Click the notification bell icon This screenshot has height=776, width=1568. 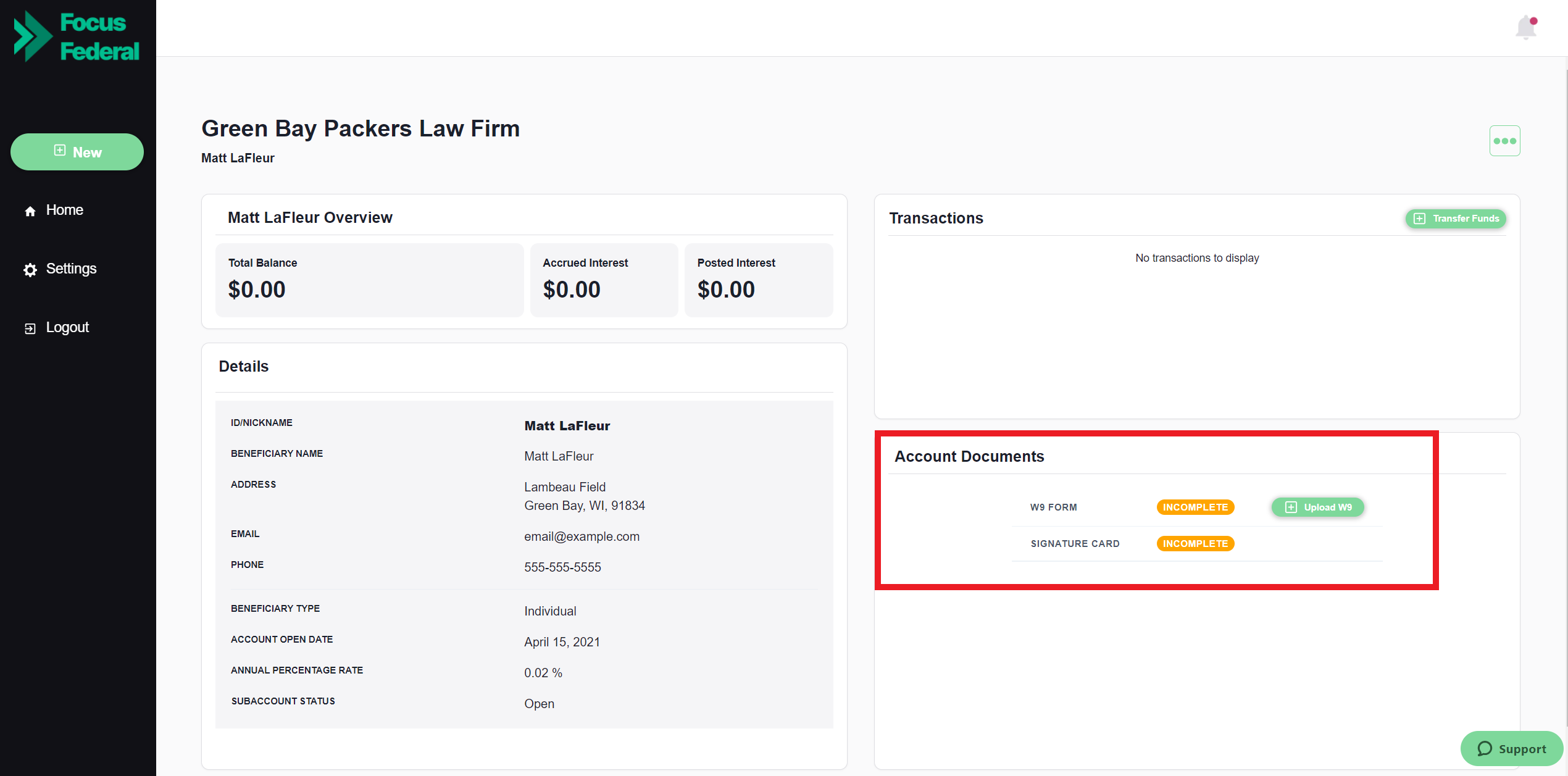(1525, 28)
